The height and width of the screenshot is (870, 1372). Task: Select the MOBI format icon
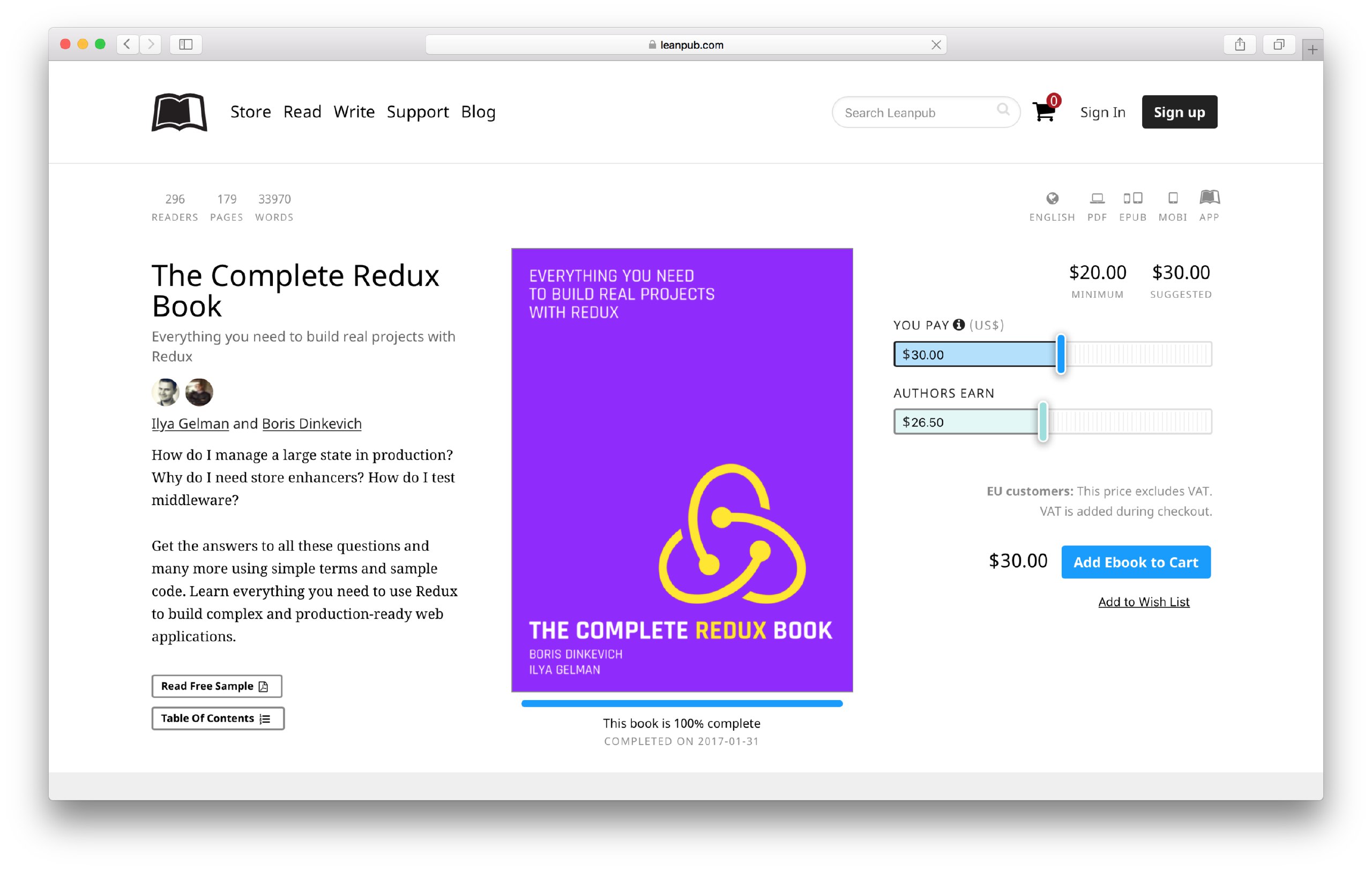coord(1173,198)
